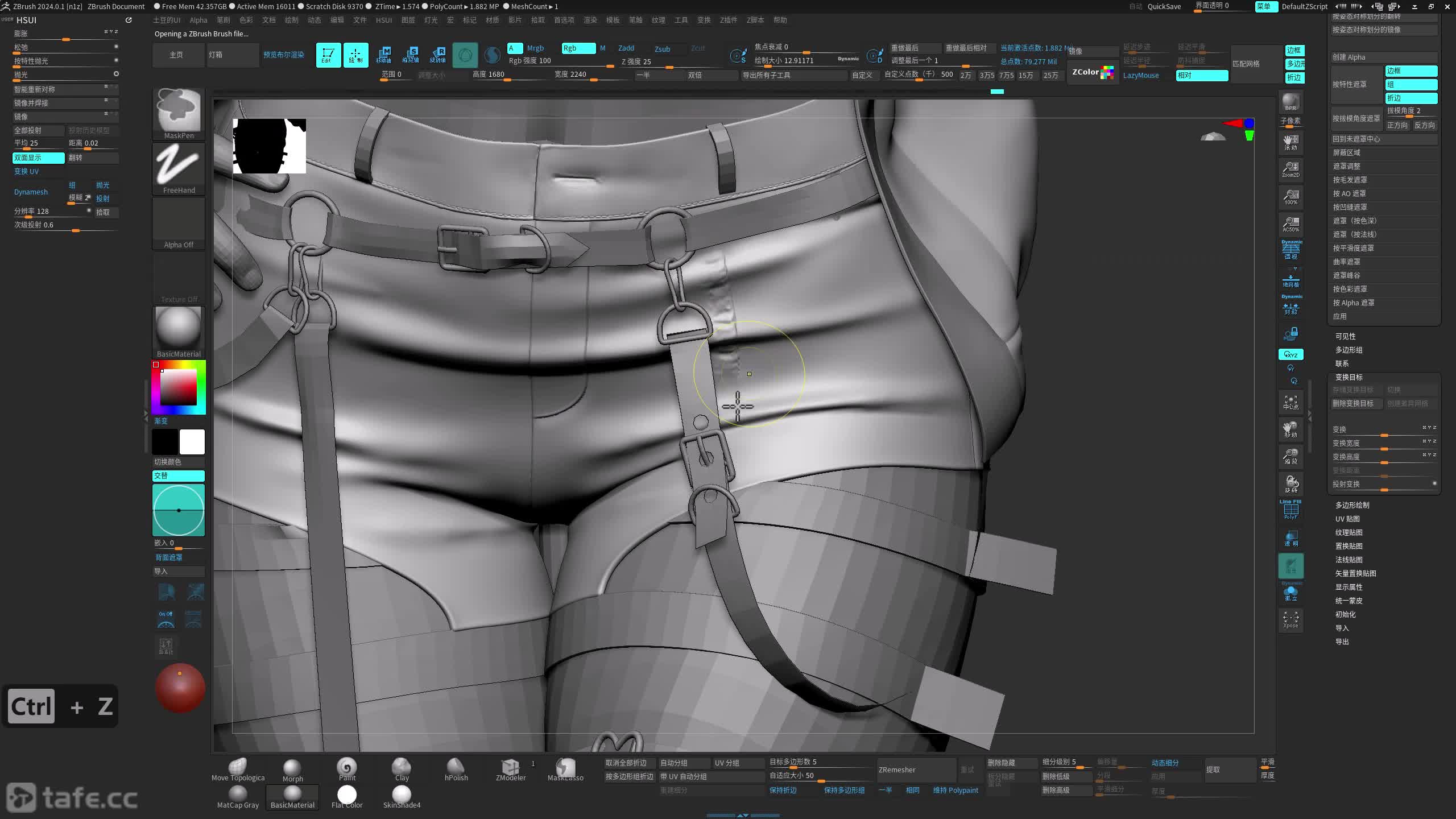This screenshot has width=1456, height=819.
Task: Expand the 多边形绘制 polypaint section
Action: pyautogui.click(x=1352, y=505)
